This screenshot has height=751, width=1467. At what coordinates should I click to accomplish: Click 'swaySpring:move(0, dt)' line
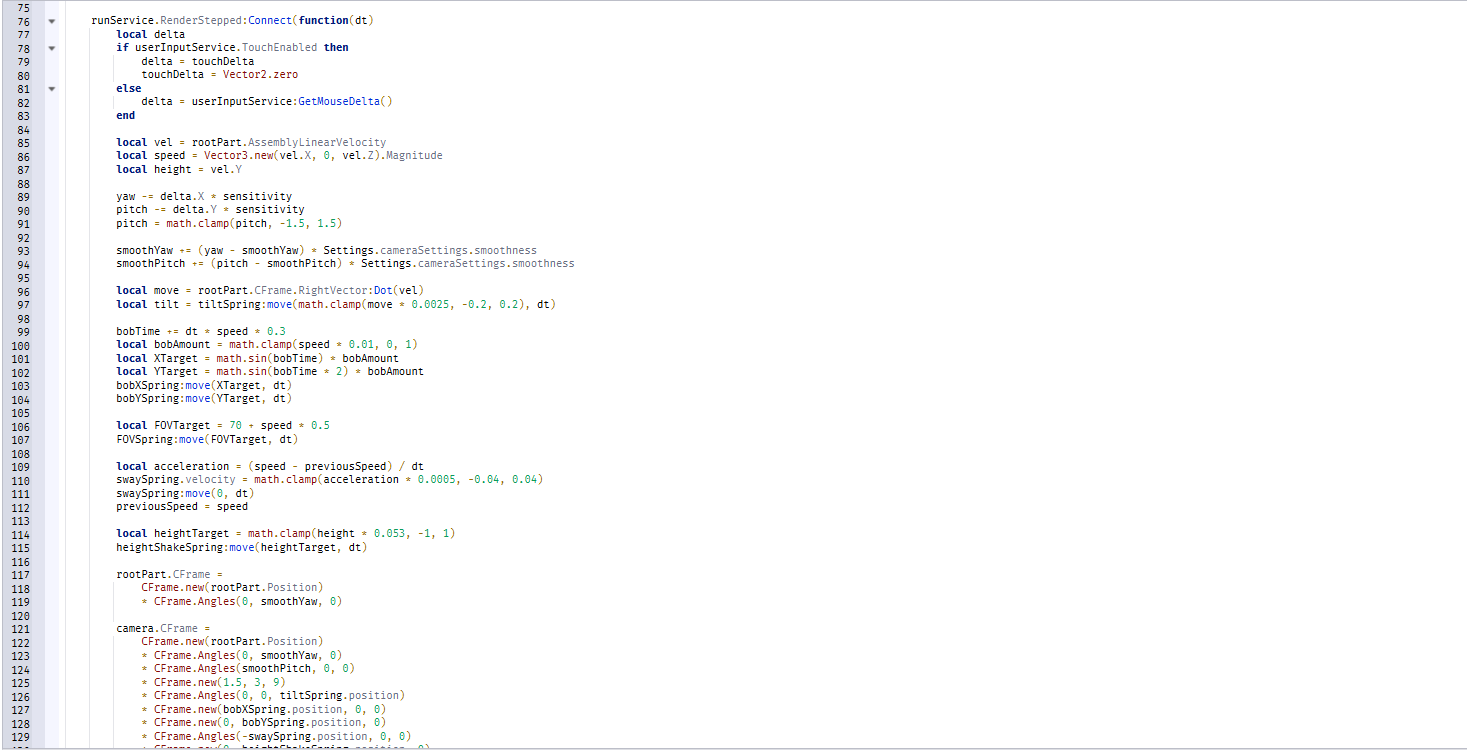(x=185, y=493)
